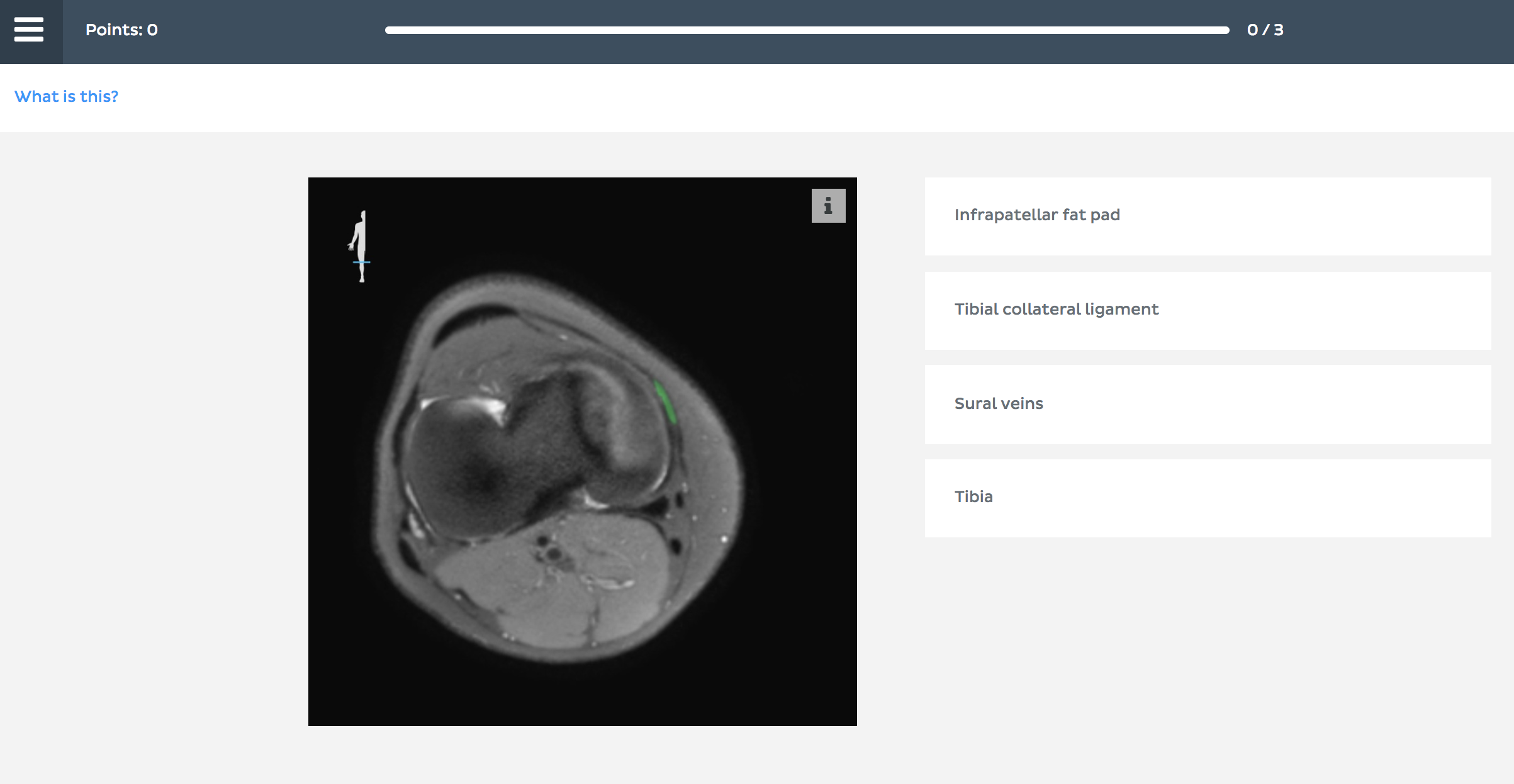The height and width of the screenshot is (784, 1514).
Task: Click the Points: 0 score text
Action: click(x=121, y=30)
